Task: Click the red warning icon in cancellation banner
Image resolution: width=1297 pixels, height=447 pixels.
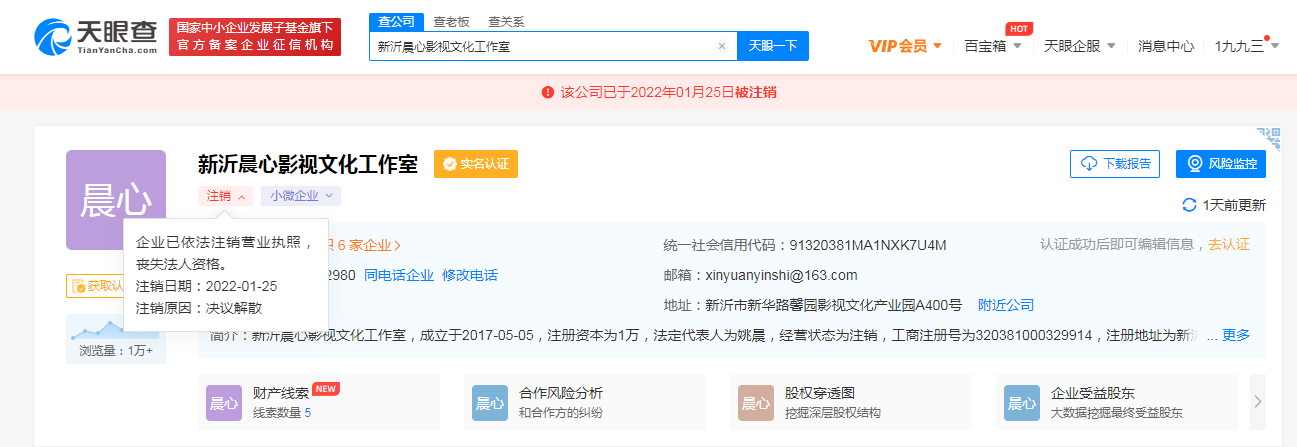Action: (x=548, y=92)
